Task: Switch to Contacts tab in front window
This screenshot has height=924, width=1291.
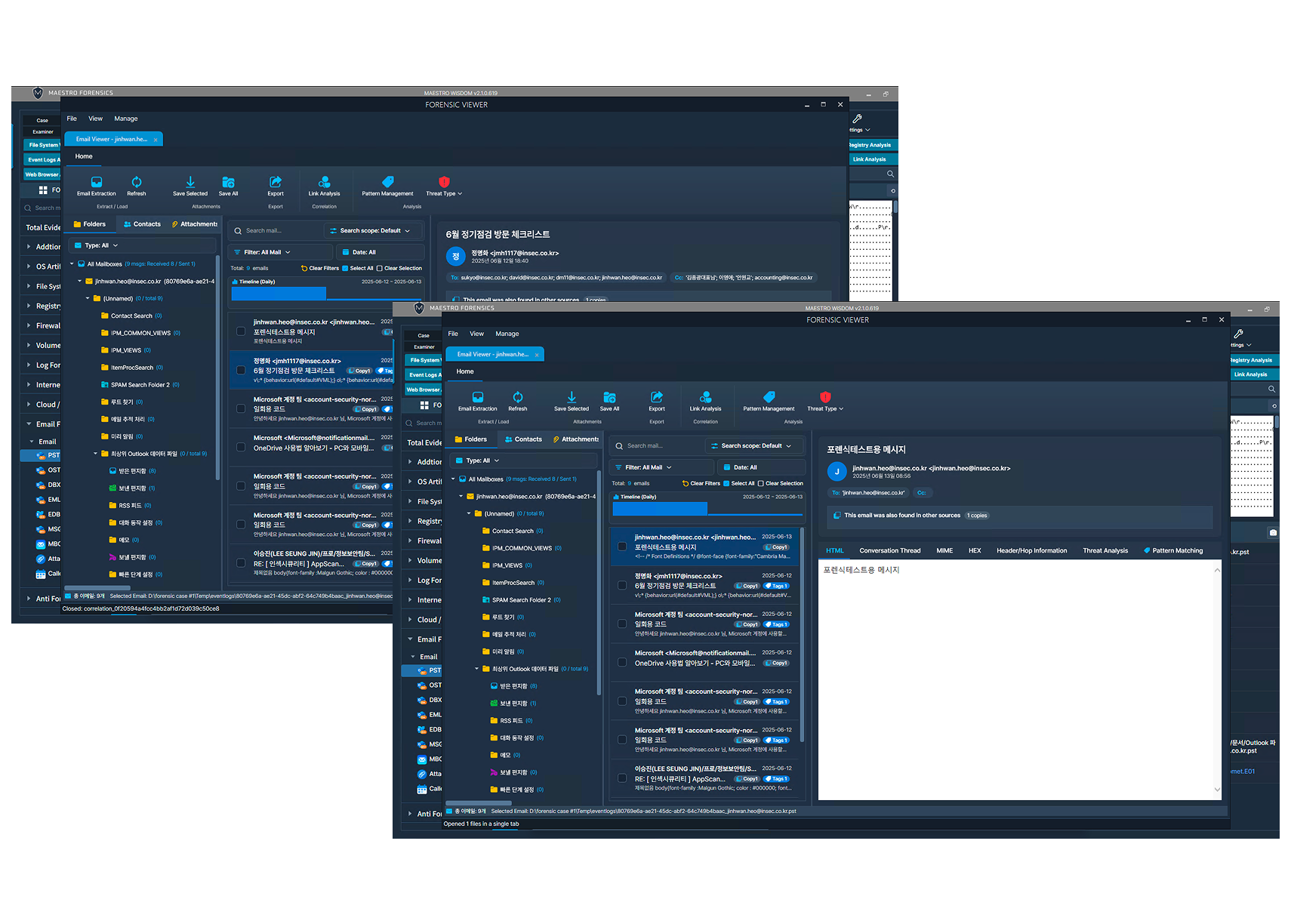Action: (523, 439)
